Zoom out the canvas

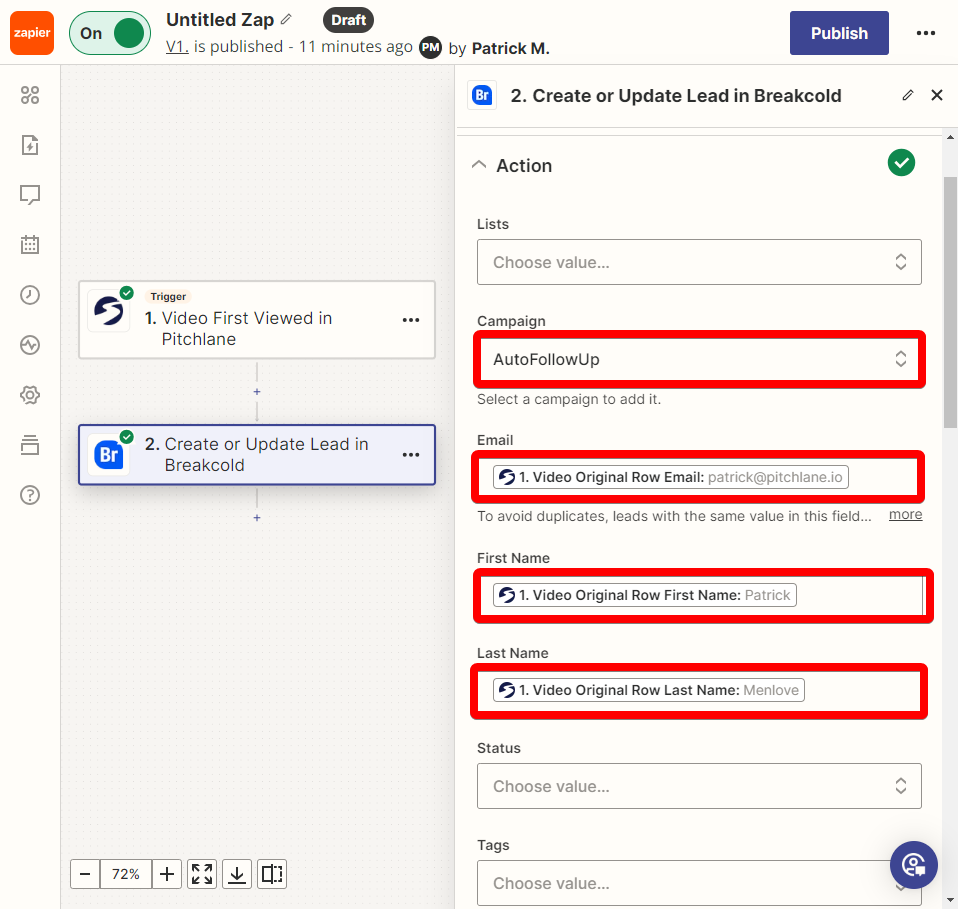click(85, 874)
